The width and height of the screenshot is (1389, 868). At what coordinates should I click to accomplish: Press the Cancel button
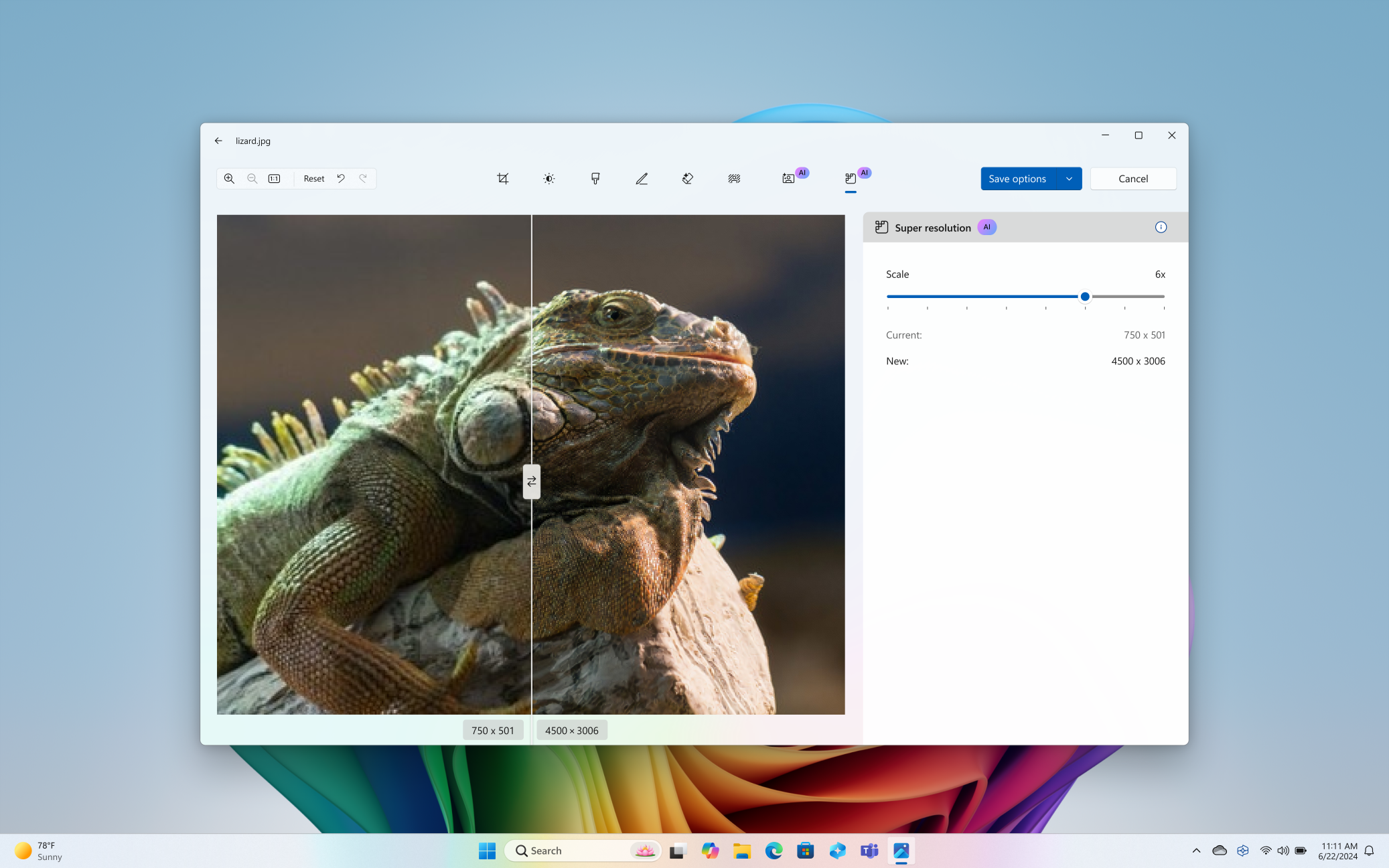pyautogui.click(x=1133, y=178)
